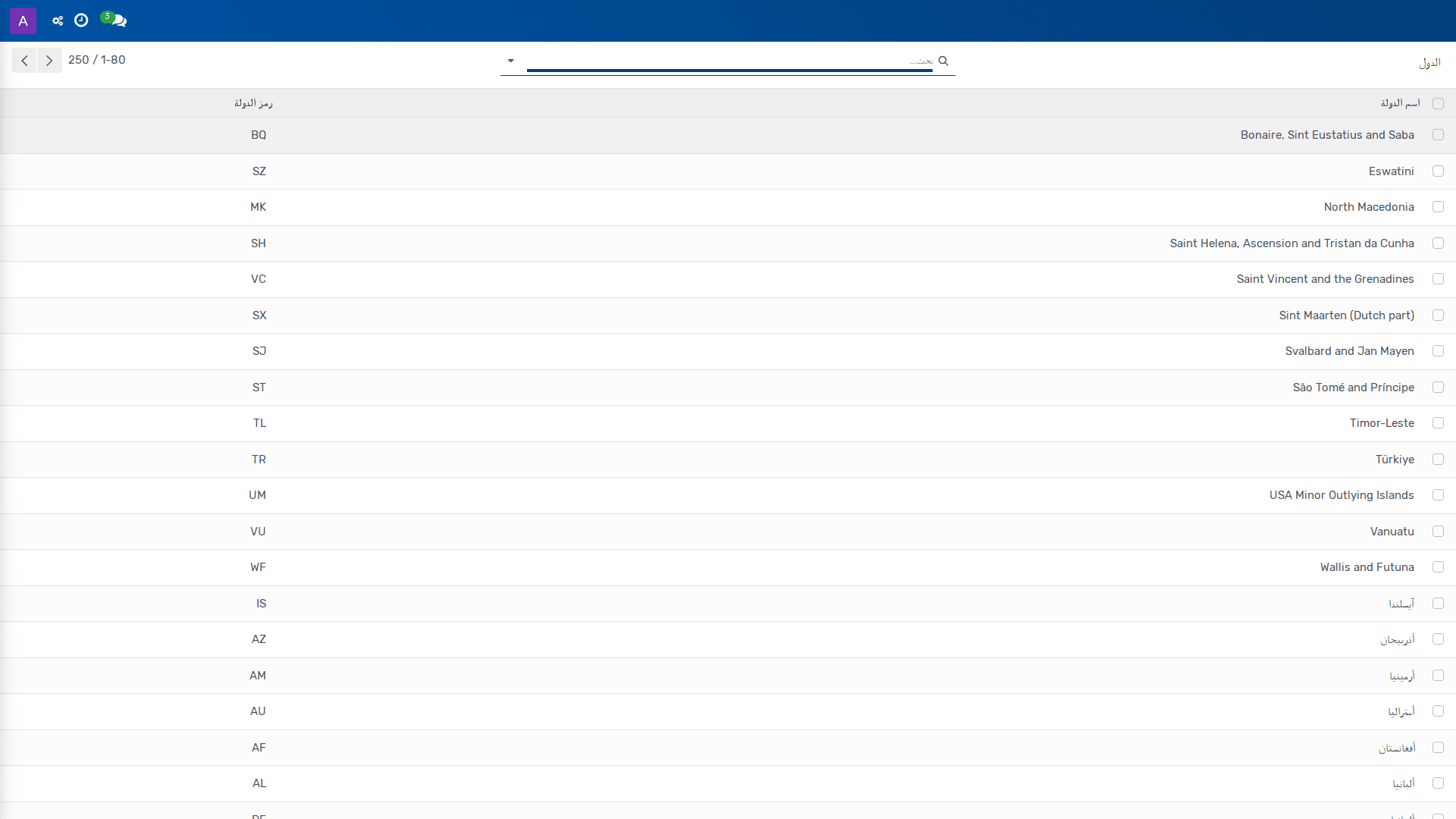Image resolution: width=1456 pixels, height=819 pixels.
Task: Tick the checkbox in the AF row
Action: (1438, 748)
